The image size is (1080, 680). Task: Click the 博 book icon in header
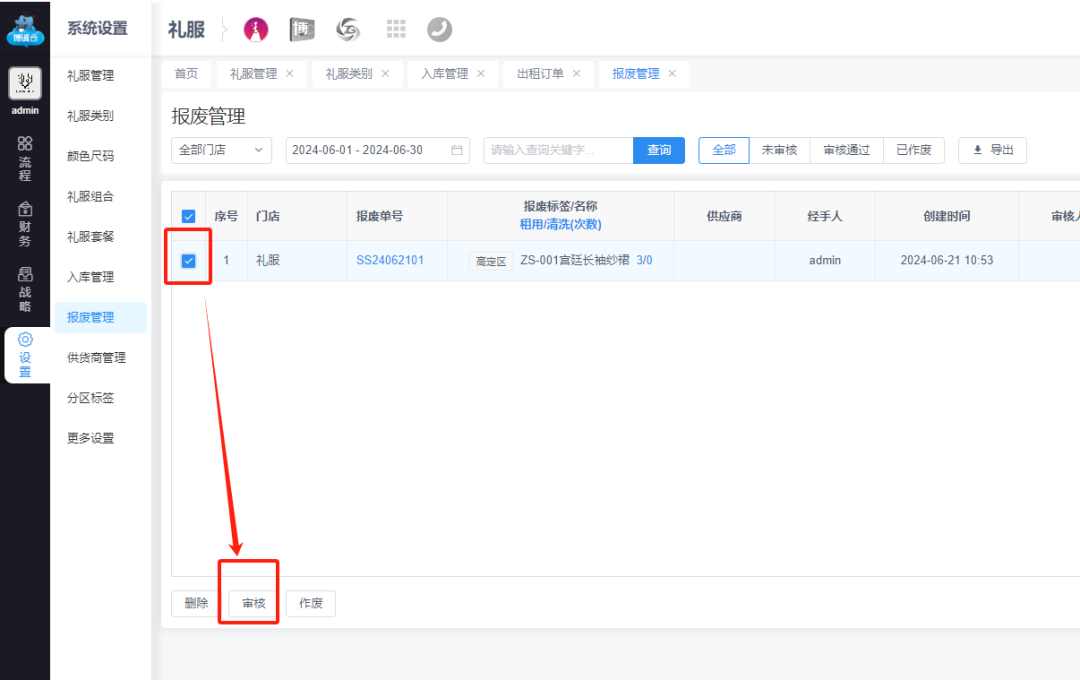click(302, 30)
